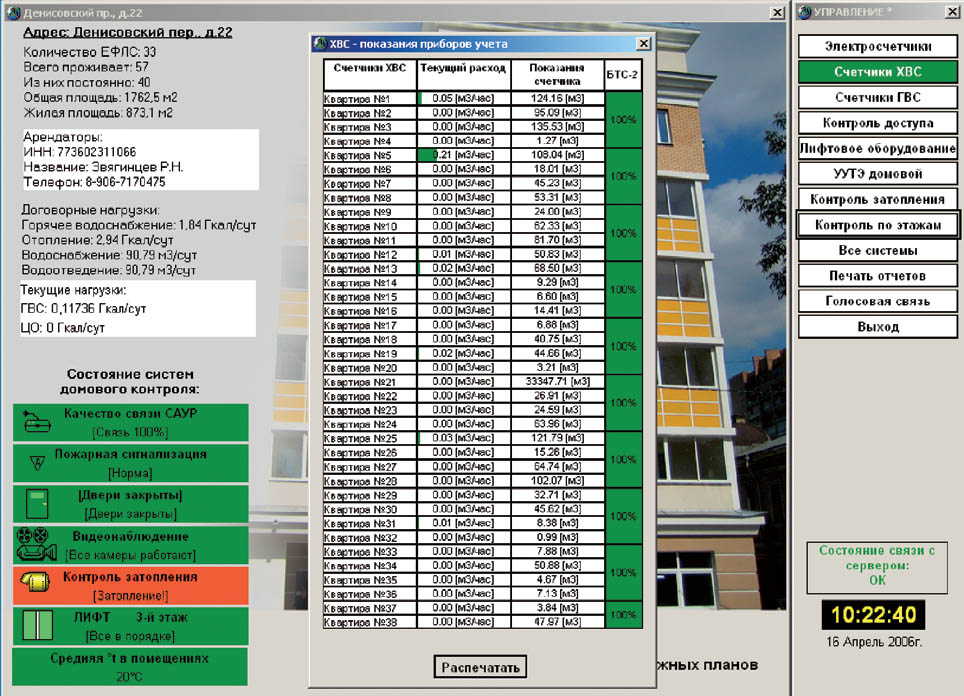
Task: Show Все системы overview
Action: tap(878, 250)
